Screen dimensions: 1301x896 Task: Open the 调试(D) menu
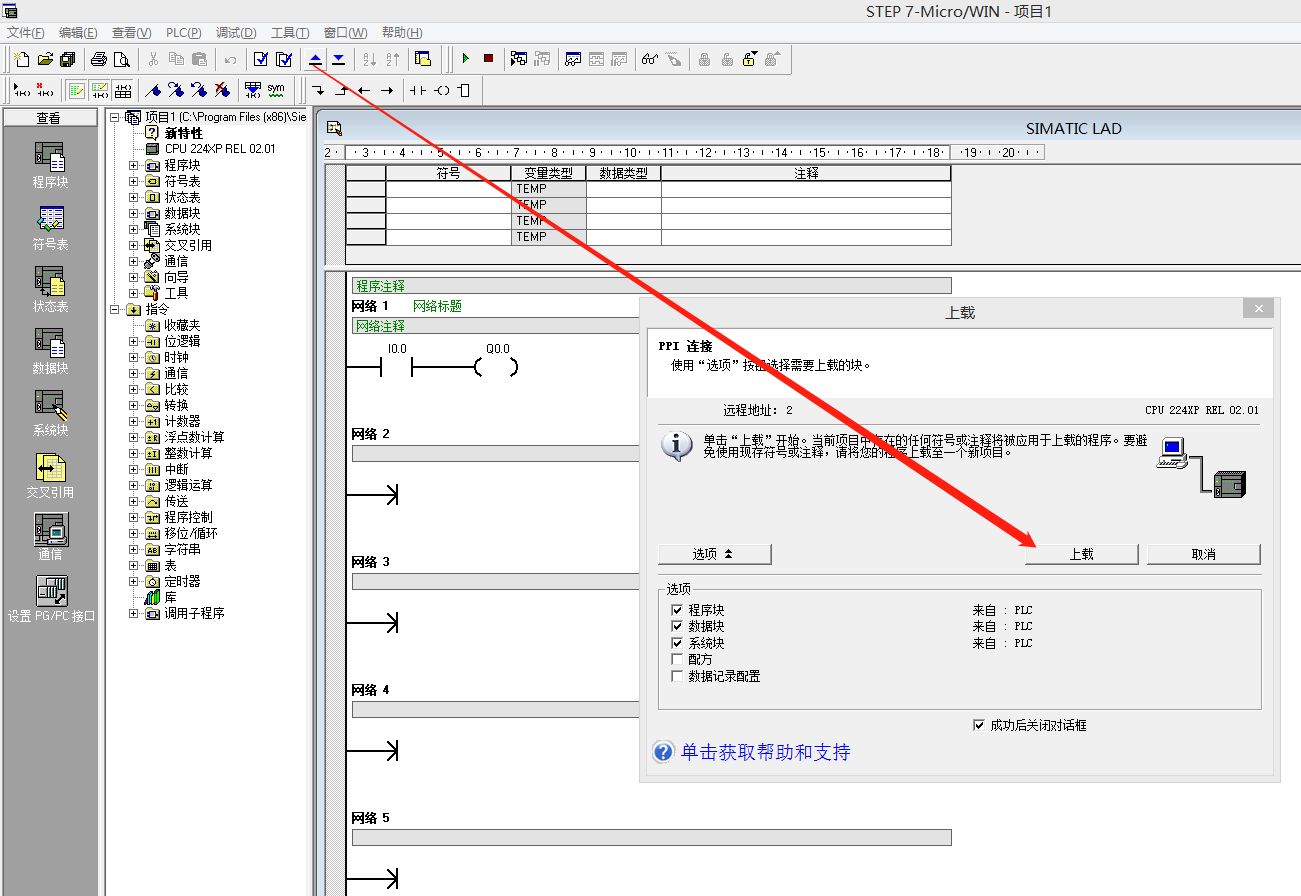click(236, 33)
